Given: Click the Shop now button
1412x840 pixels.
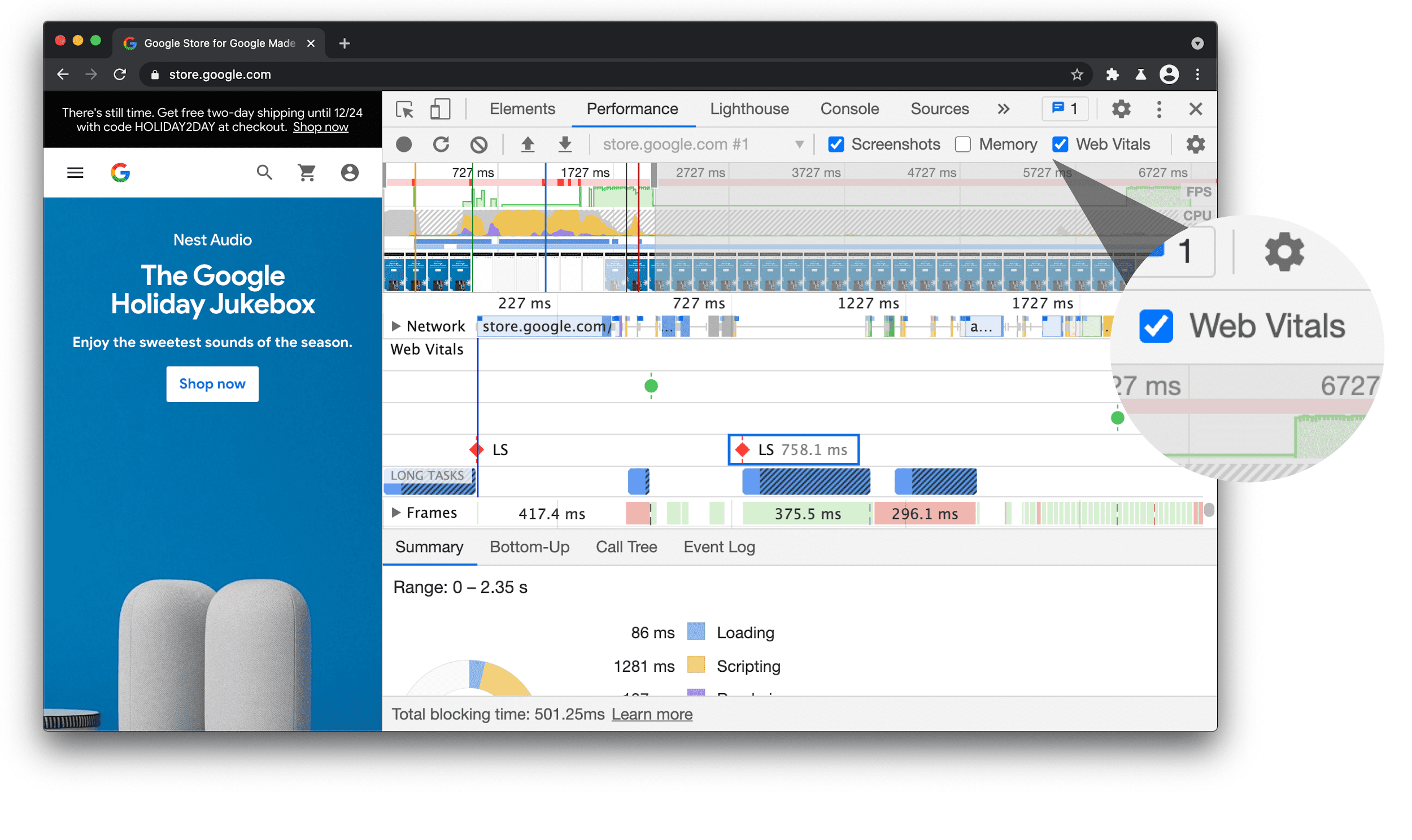Looking at the screenshot, I should pyautogui.click(x=212, y=383).
